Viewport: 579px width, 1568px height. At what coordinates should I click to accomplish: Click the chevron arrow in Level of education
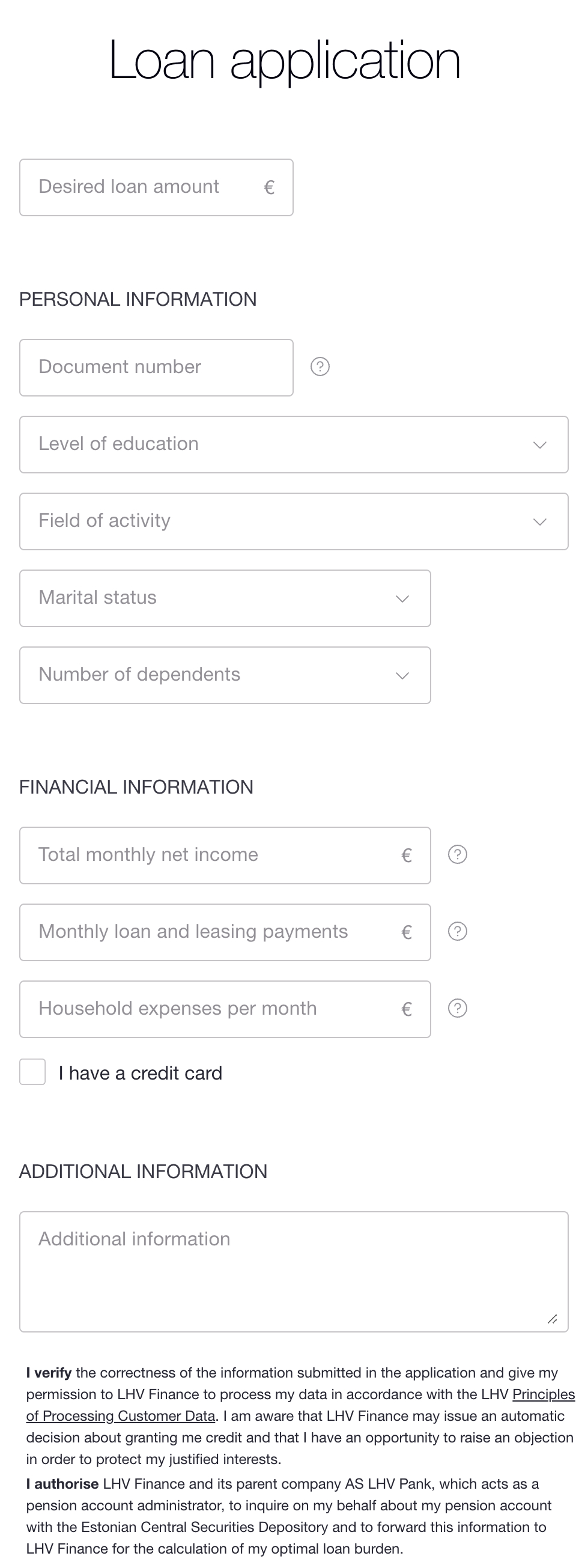[x=539, y=445]
